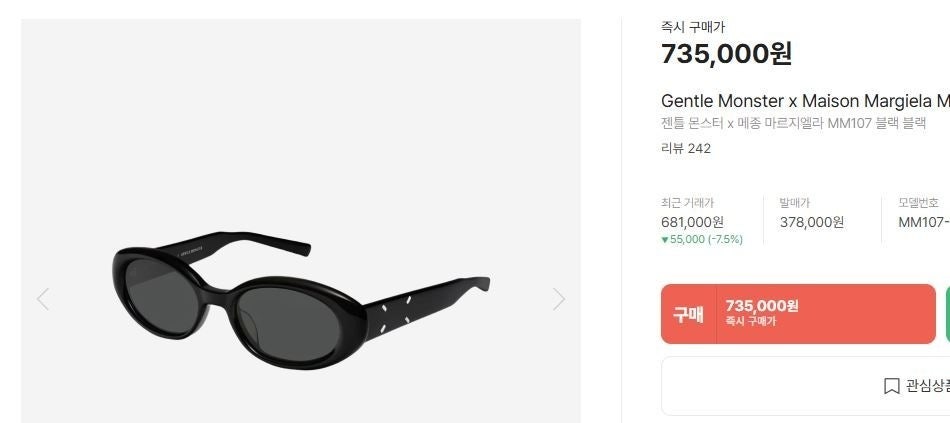
Task: Click the 발매가 label
Action: tap(794, 203)
